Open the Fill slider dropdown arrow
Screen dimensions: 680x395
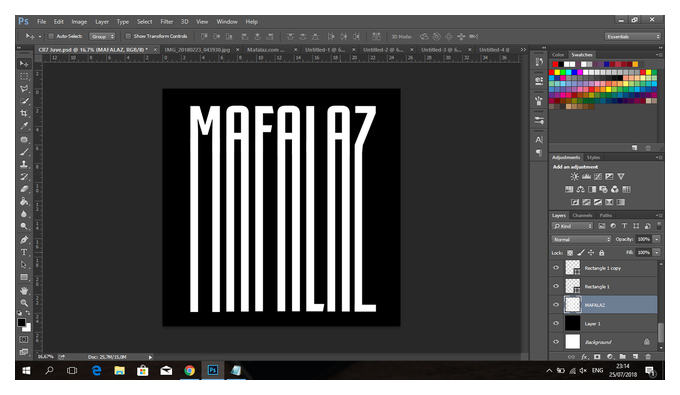tap(657, 252)
